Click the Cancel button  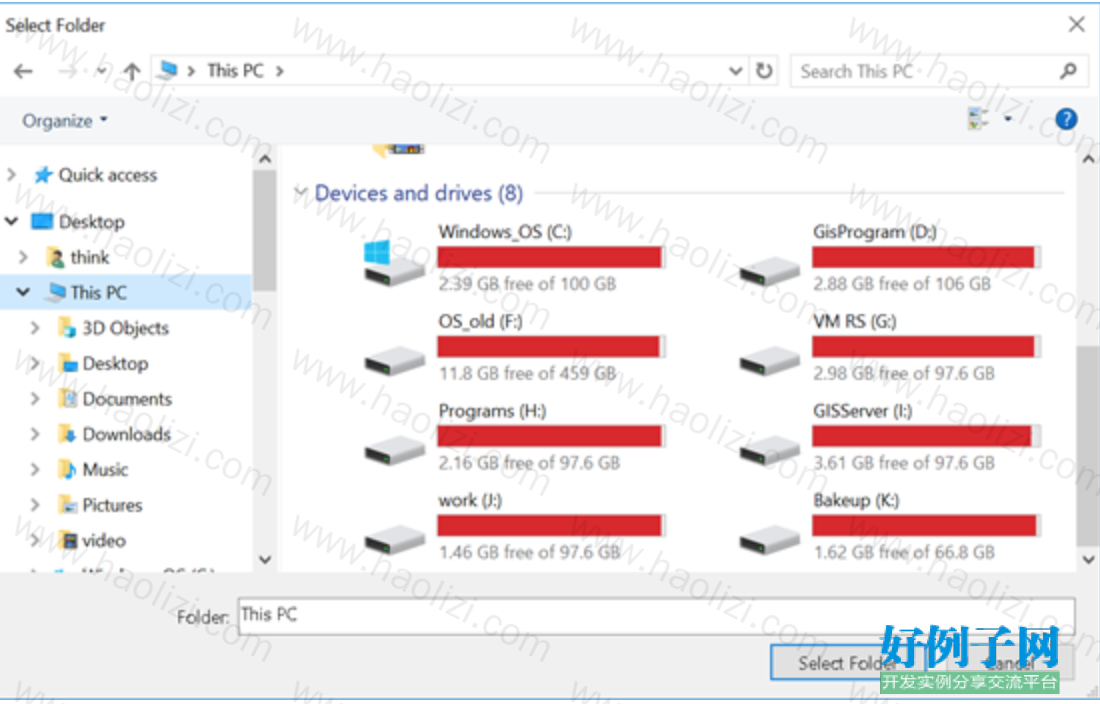coord(1010,663)
